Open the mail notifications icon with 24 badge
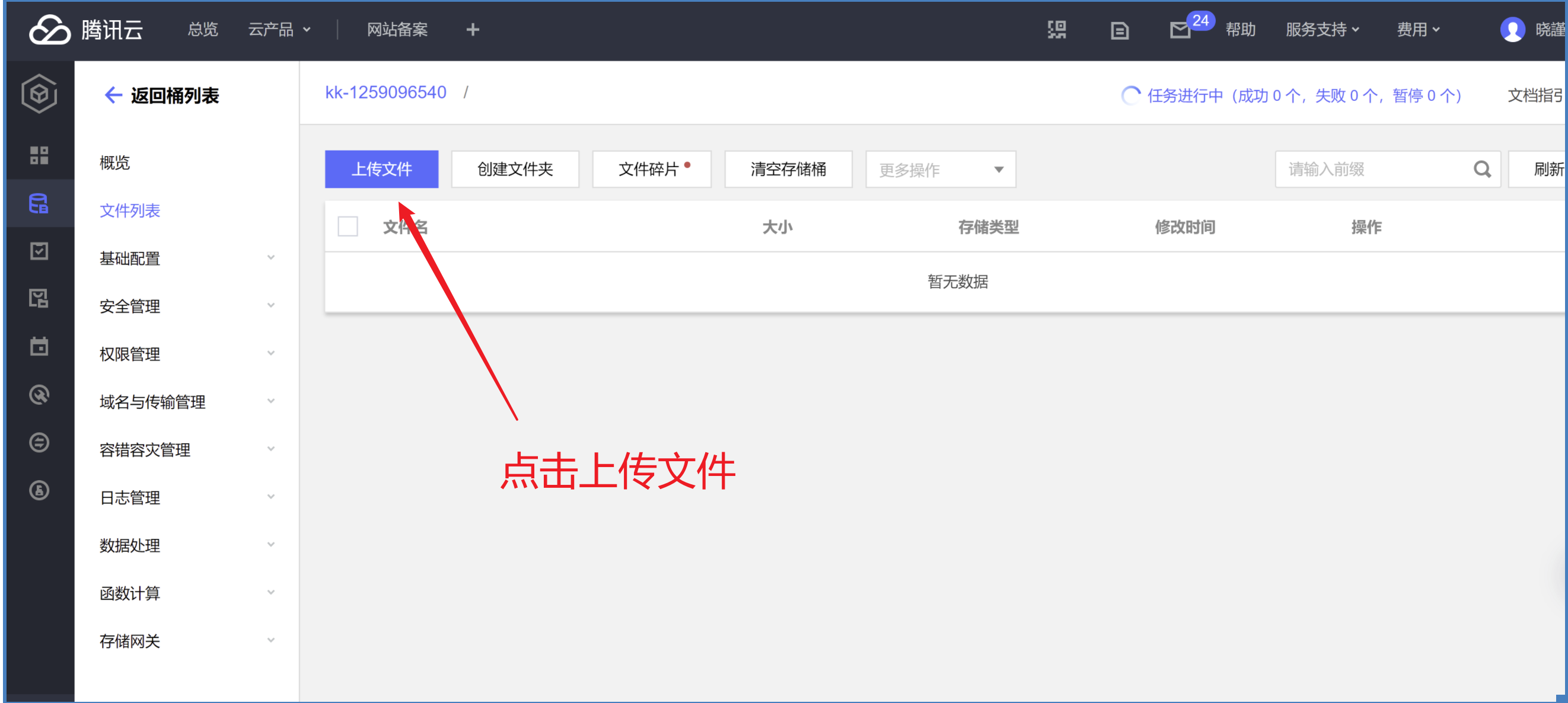1568x703 pixels. pos(1180,29)
